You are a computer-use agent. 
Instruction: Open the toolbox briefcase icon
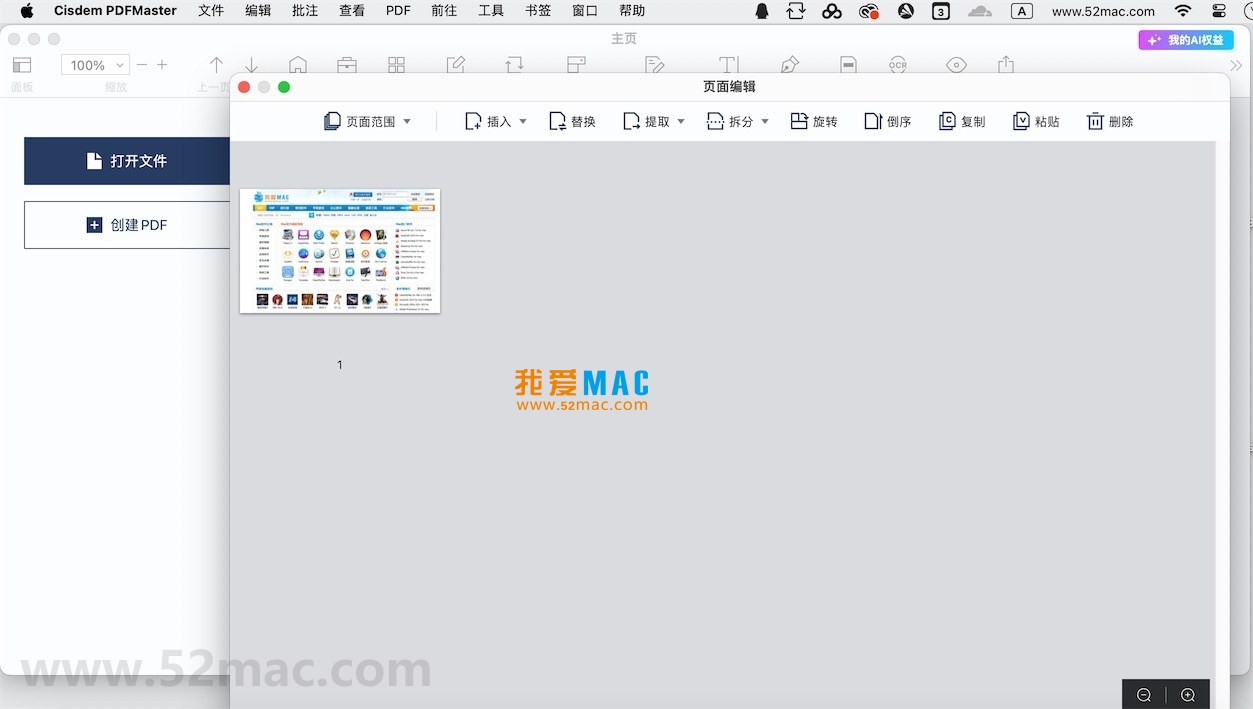coord(347,65)
